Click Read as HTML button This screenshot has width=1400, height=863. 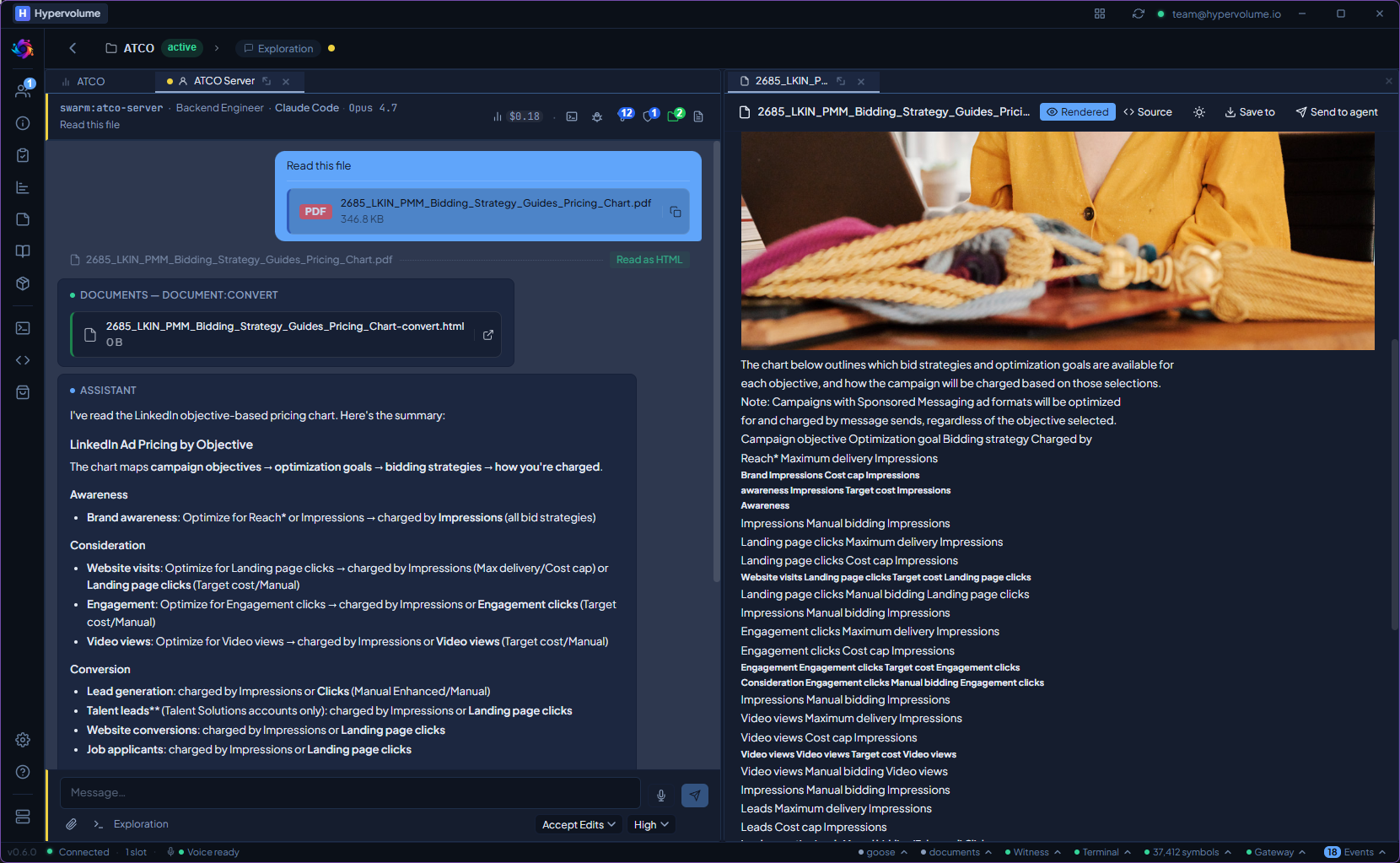(x=649, y=260)
